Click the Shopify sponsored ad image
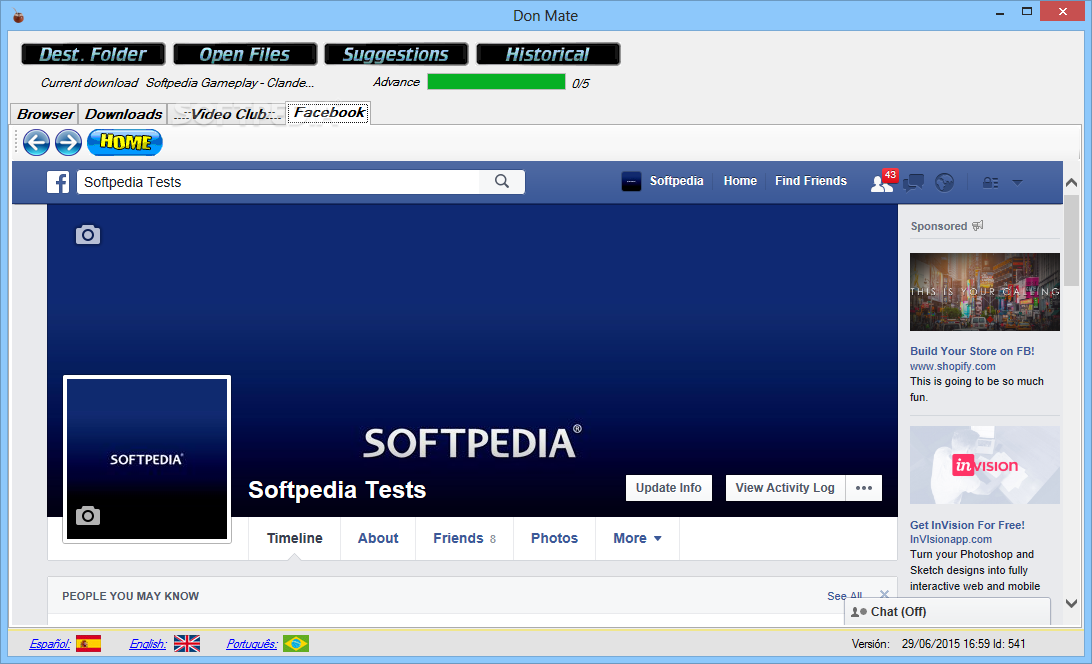This screenshot has height=664, width=1092. click(x=985, y=292)
